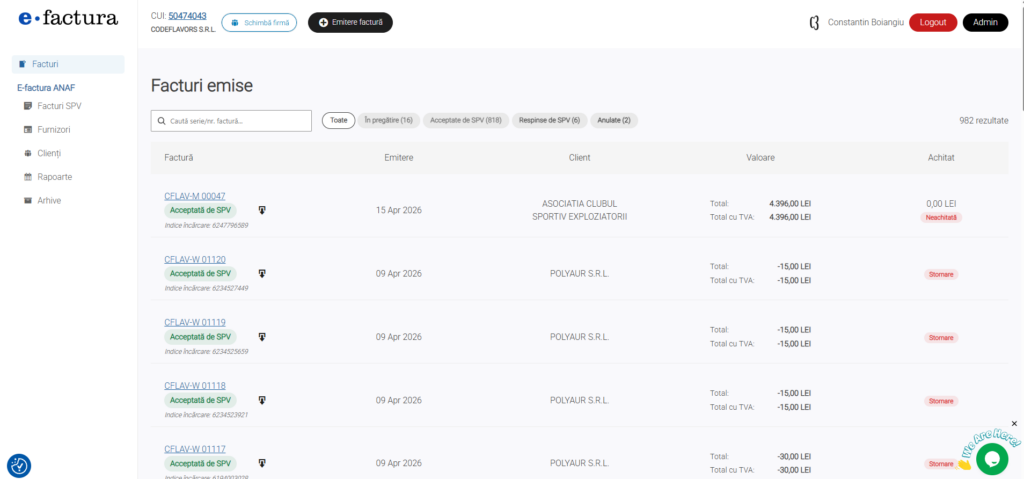Open Facturi SPV in sidebar

pyautogui.click(x=59, y=105)
